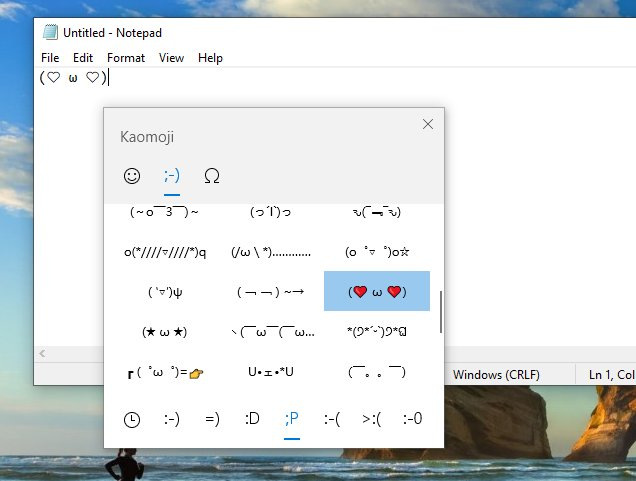Click the Kaomoji panel heading
This screenshot has width=636, height=481.
coord(147,137)
